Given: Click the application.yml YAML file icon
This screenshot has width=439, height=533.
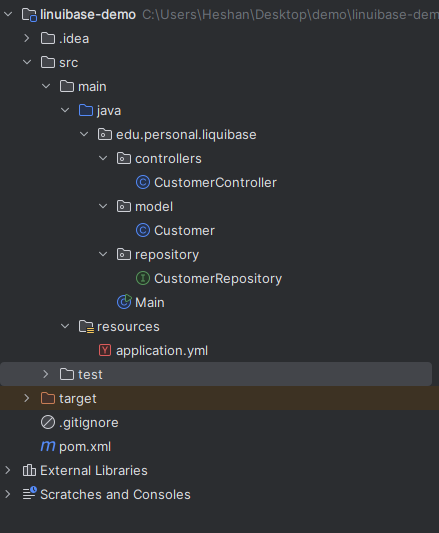Looking at the screenshot, I should 105,350.
